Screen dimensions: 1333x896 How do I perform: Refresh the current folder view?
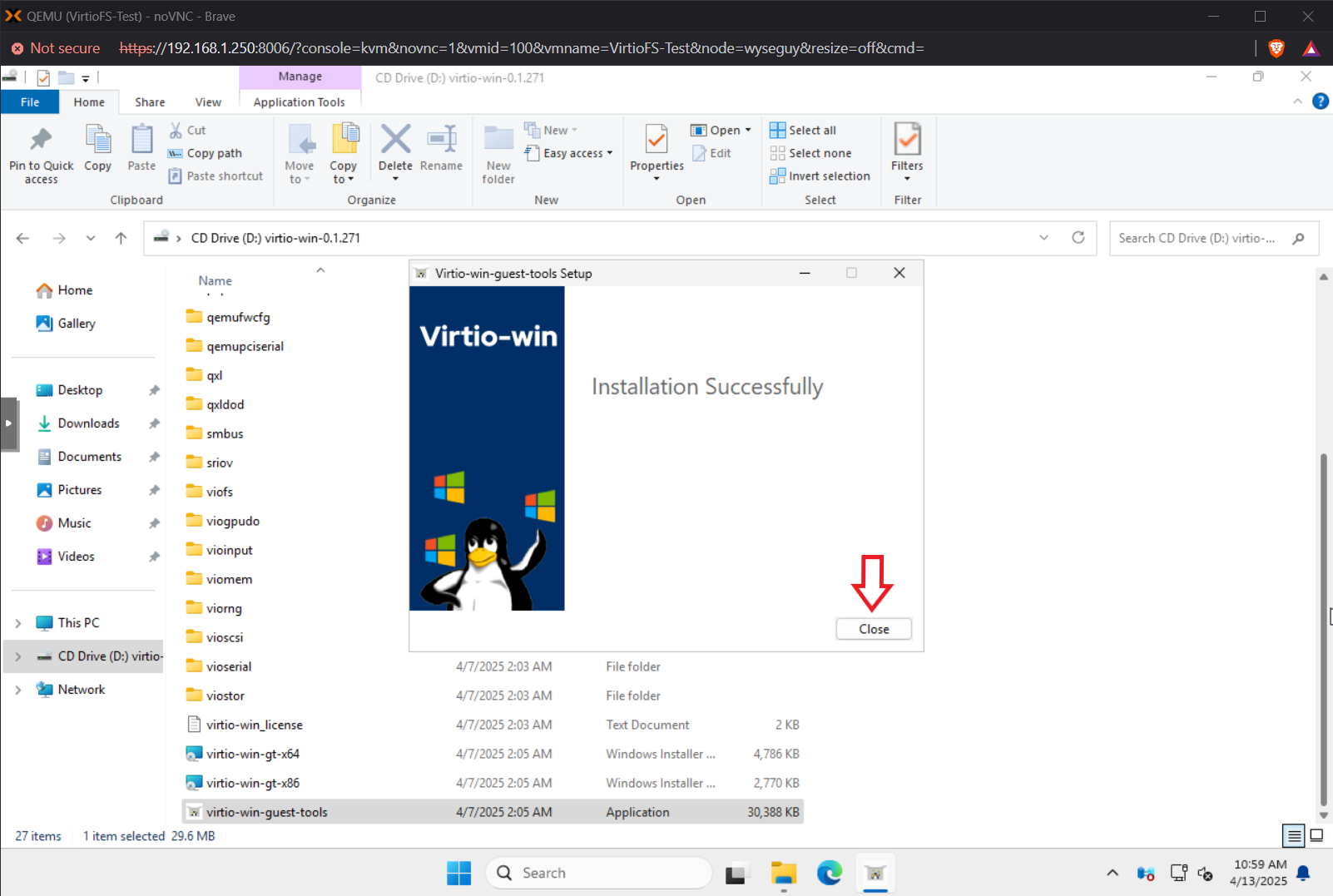click(1078, 237)
